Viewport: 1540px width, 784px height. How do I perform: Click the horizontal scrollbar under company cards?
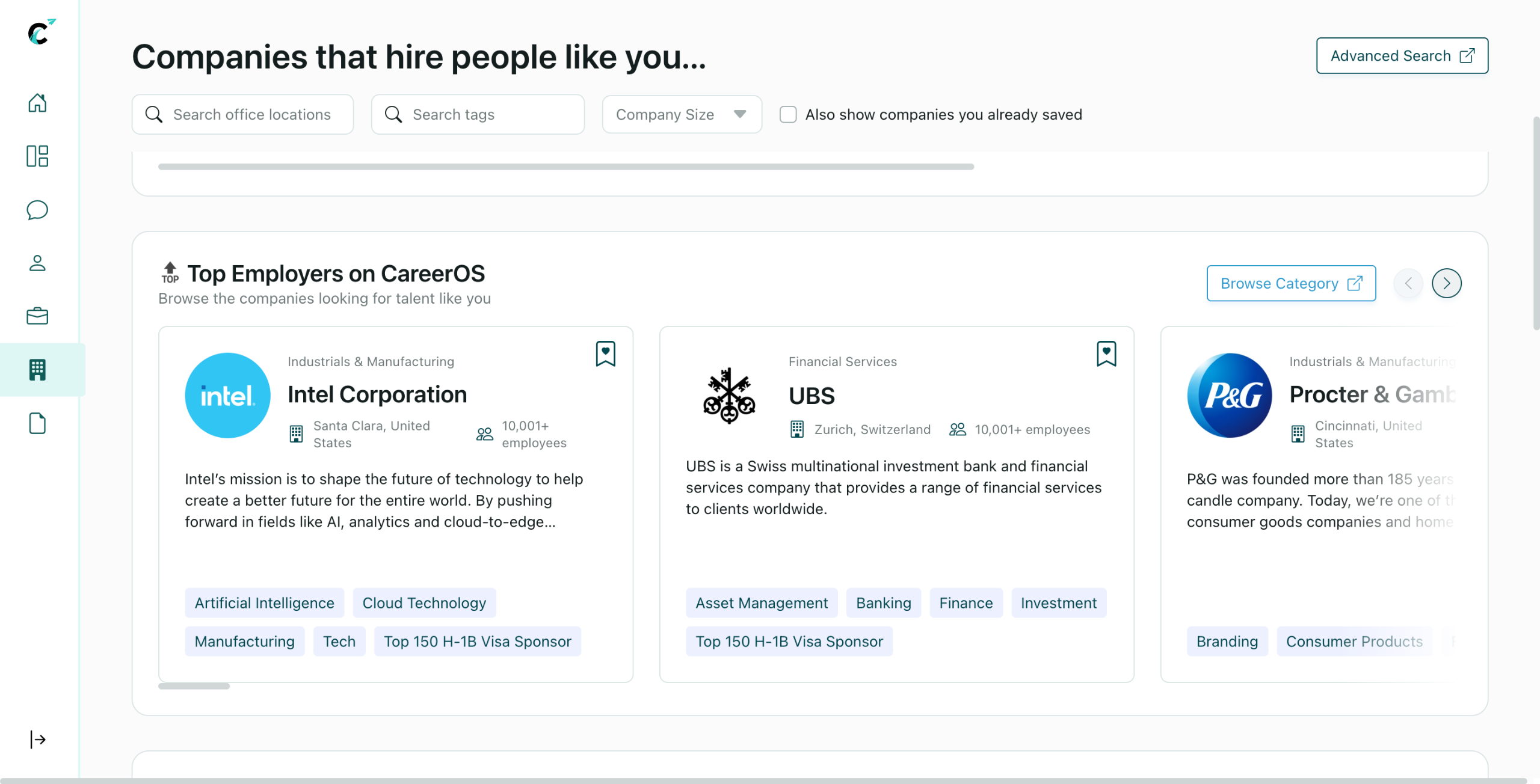coord(194,686)
